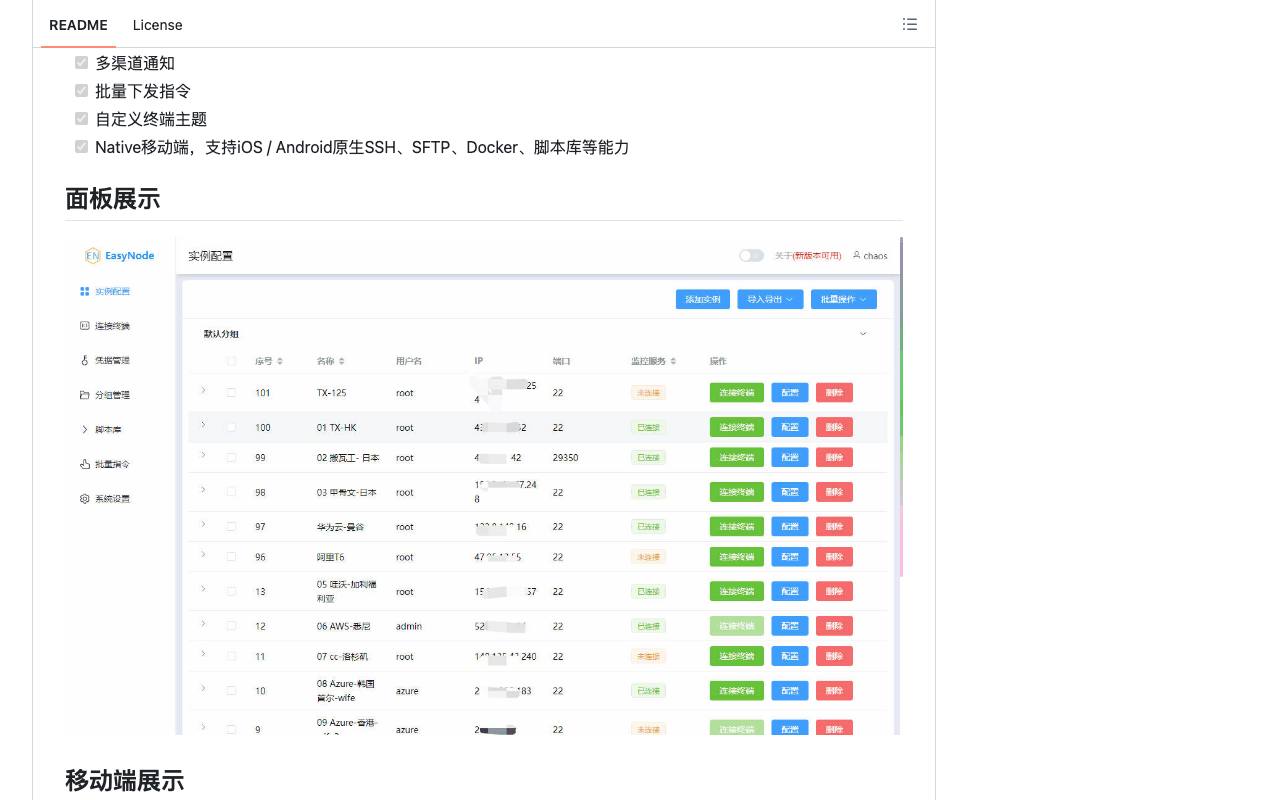
Task: Flip the switch next to 关于 in header
Action: (x=751, y=256)
